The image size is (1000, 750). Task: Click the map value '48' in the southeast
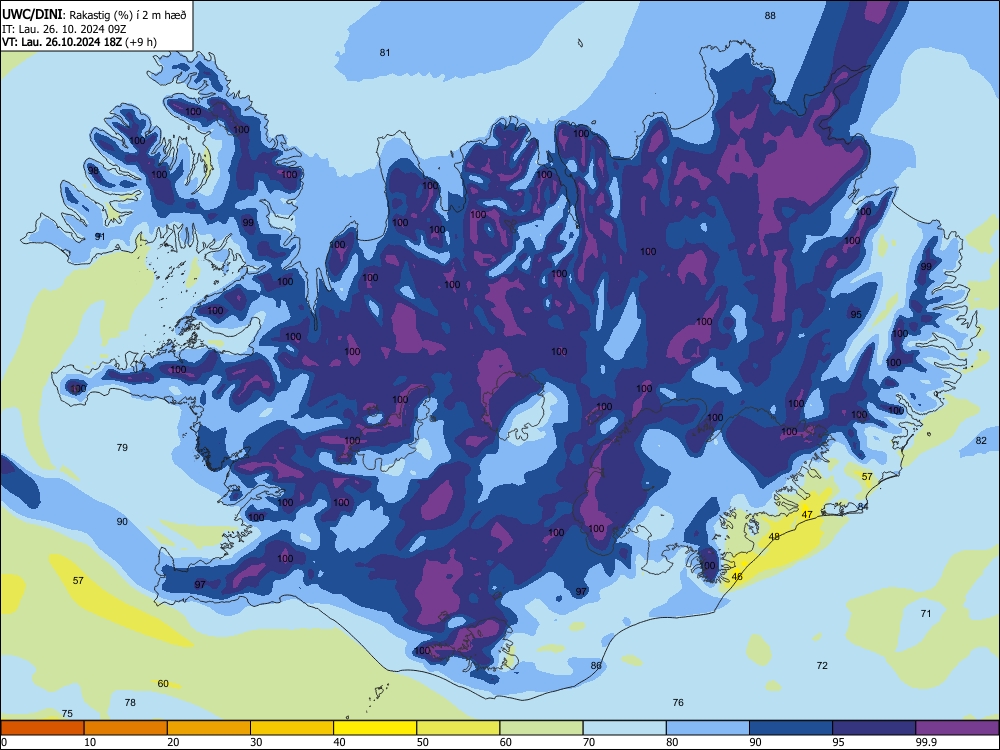pyautogui.click(x=774, y=536)
